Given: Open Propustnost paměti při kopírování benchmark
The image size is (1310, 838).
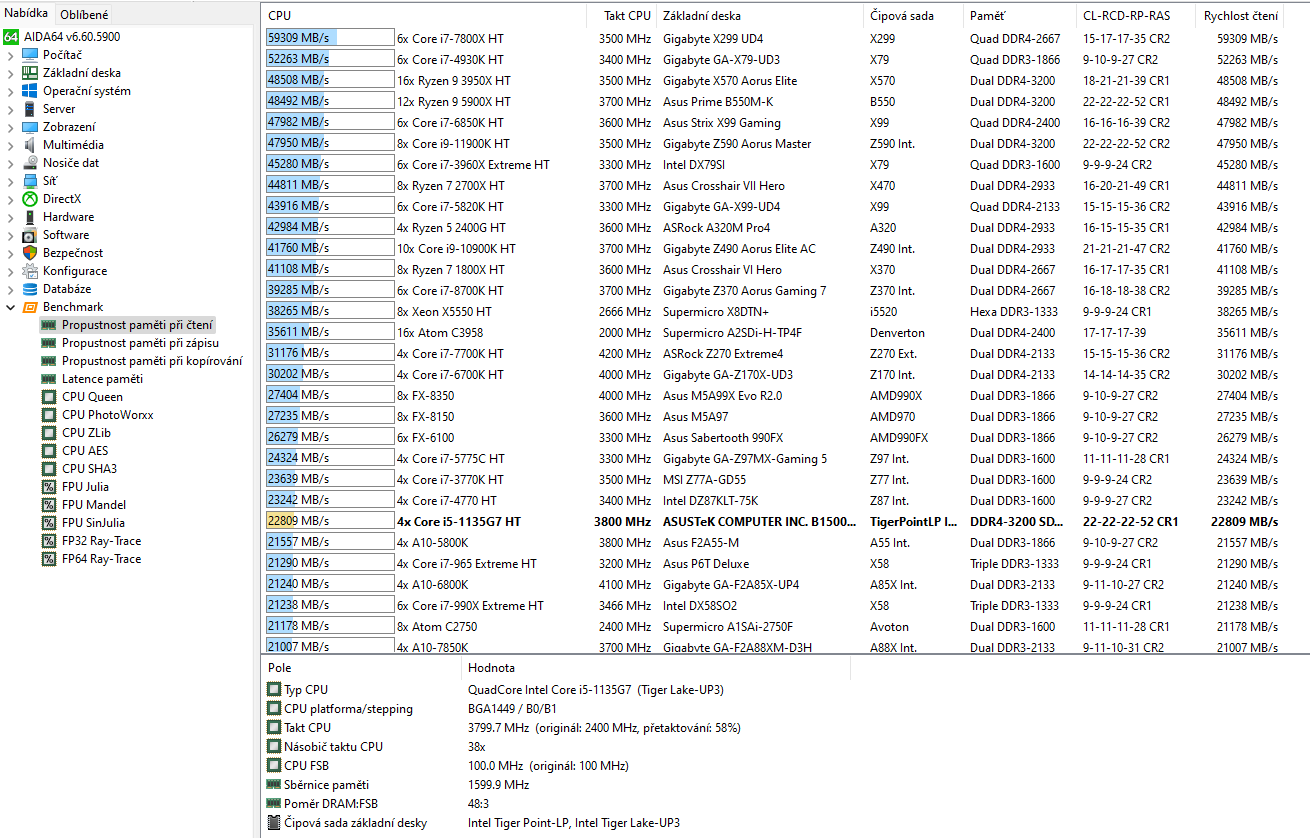Looking at the screenshot, I should click(x=152, y=360).
